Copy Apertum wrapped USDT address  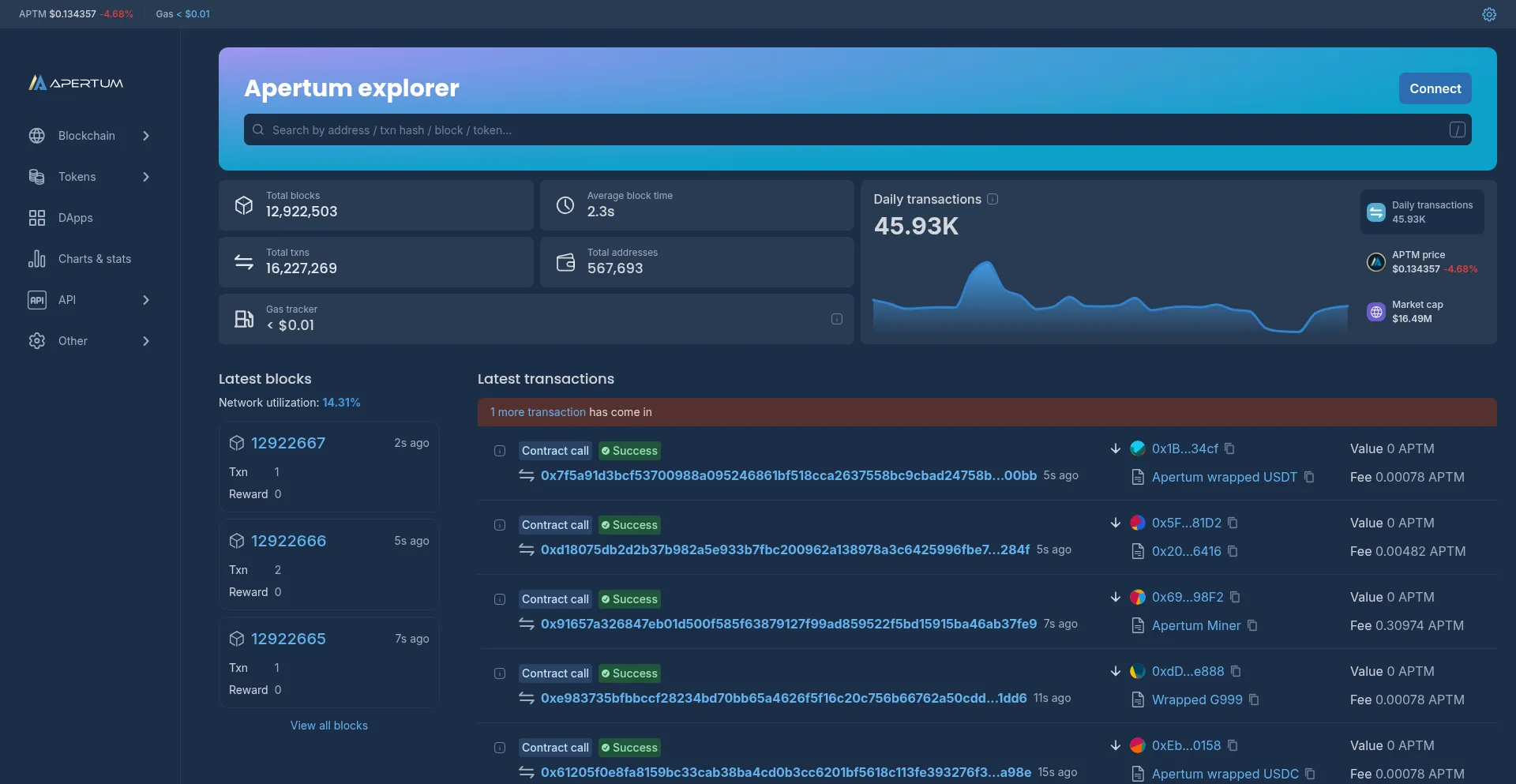[1309, 477]
